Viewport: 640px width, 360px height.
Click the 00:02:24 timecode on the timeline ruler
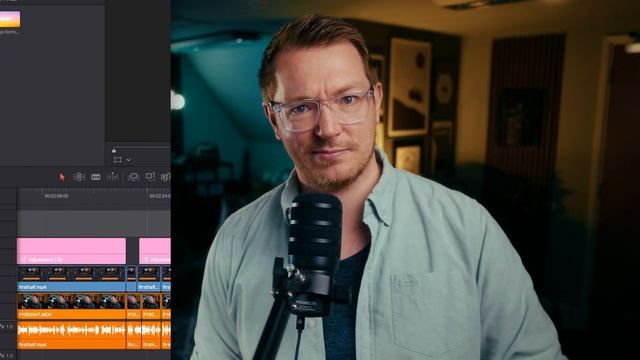160,196
